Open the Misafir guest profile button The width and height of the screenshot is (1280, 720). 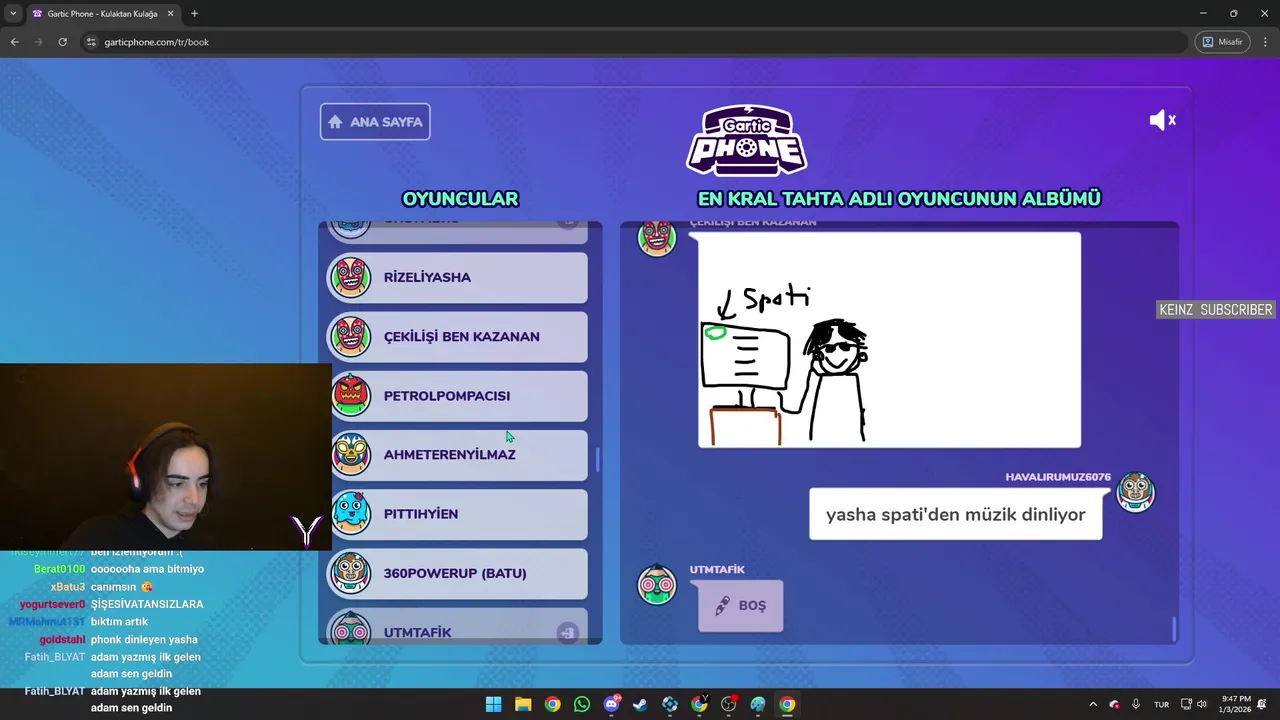tap(1222, 42)
